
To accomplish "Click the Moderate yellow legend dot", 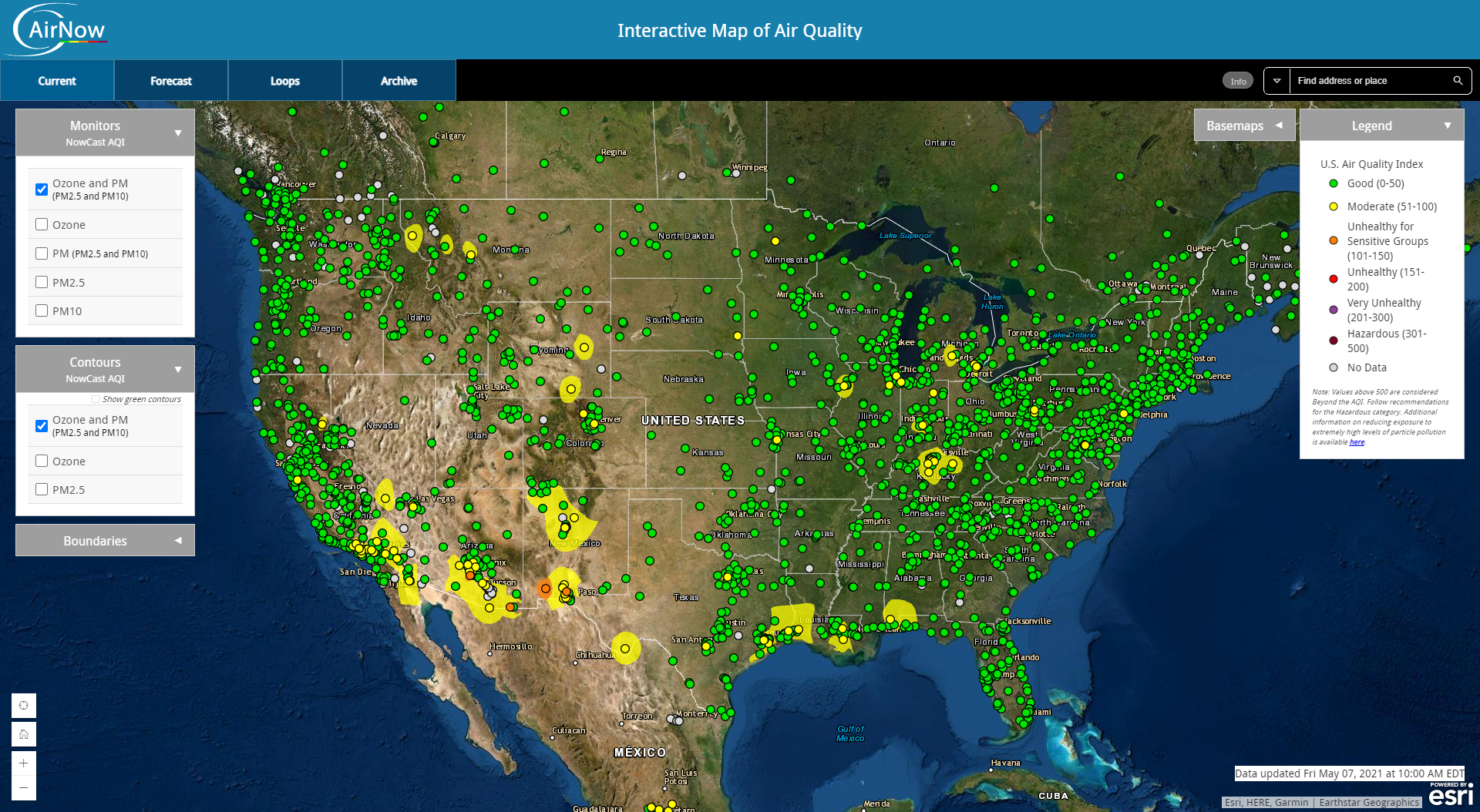I will point(1333,206).
